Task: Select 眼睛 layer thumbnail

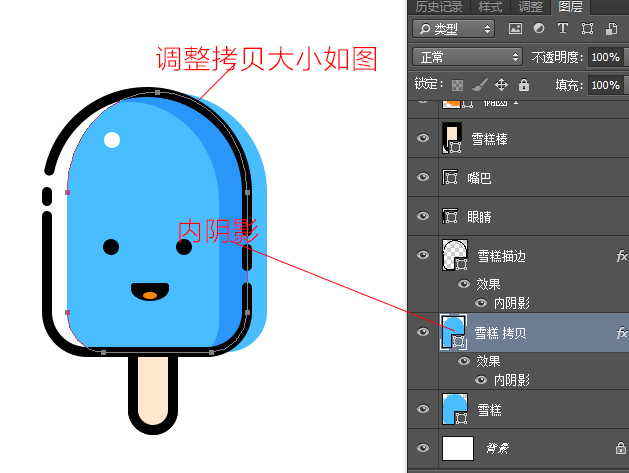Action: coord(450,216)
